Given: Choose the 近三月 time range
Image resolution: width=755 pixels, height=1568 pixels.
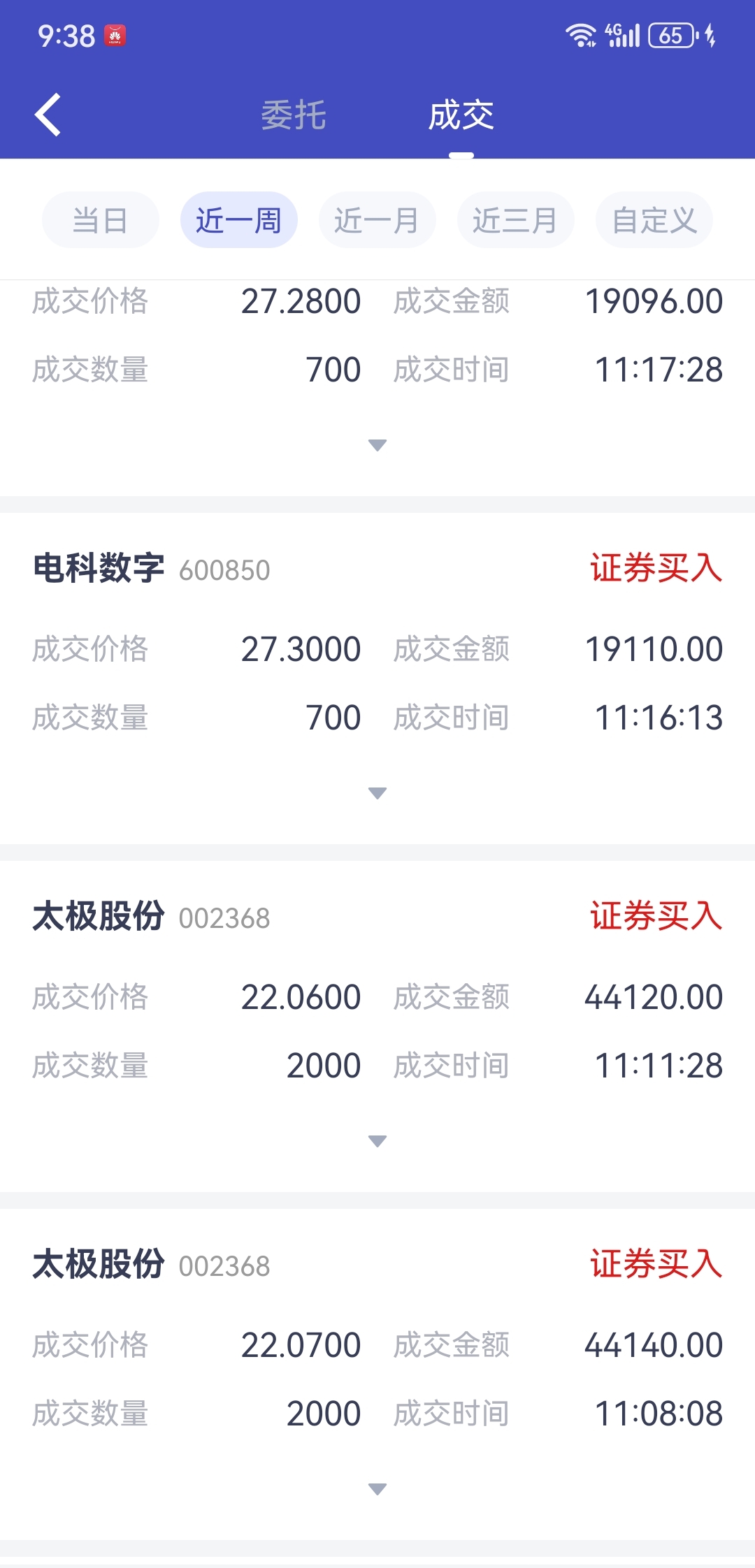Looking at the screenshot, I should click(516, 220).
